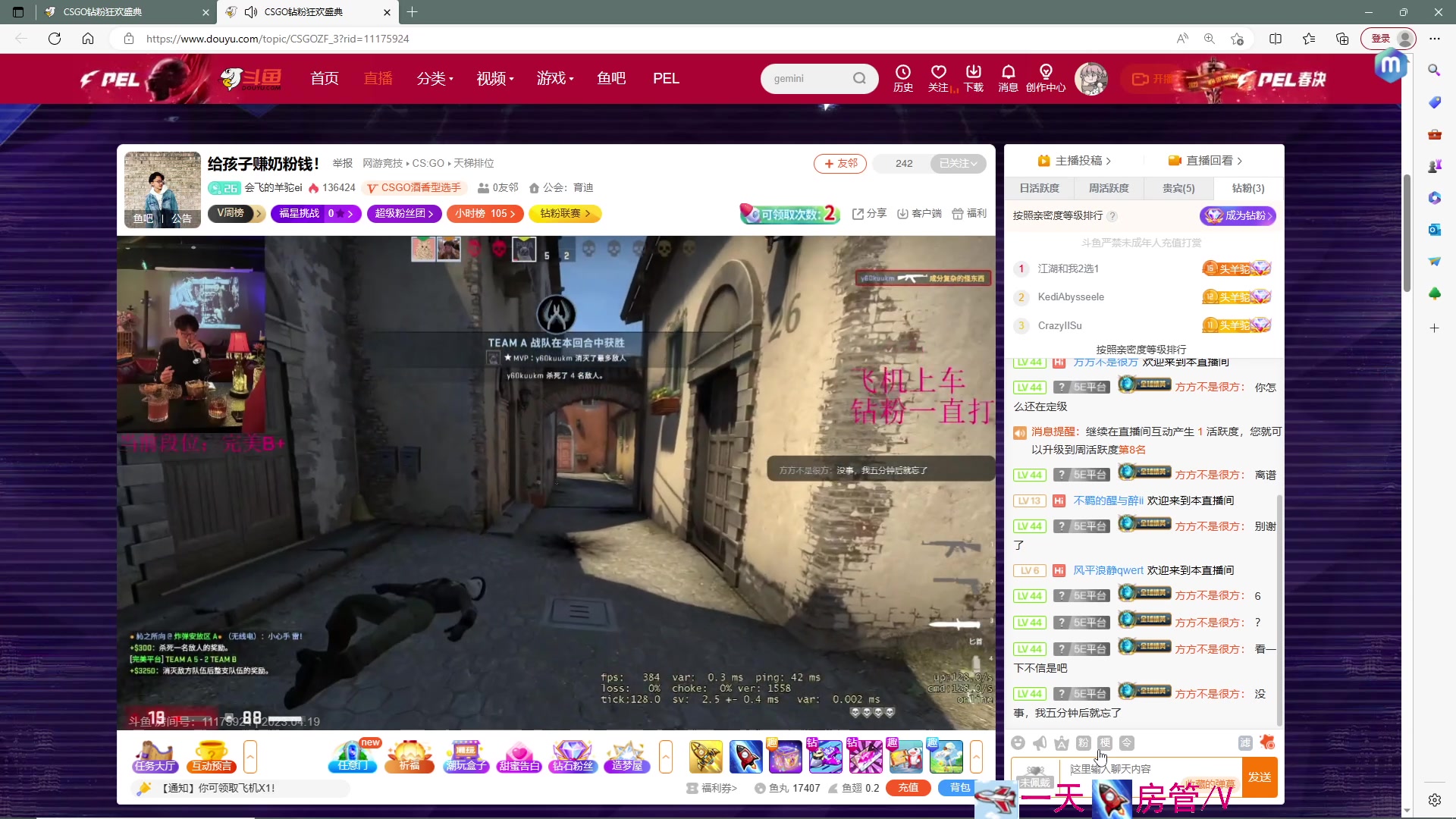Switch to the 周活跃度 ranking tab
The width and height of the screenshot is (1456, 819).
1109,188
